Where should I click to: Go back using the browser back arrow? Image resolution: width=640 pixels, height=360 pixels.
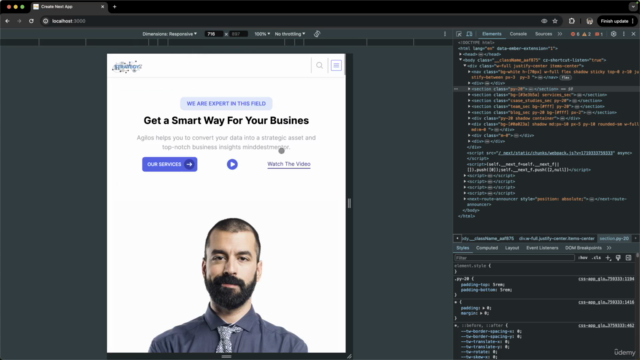coord(7,21)
